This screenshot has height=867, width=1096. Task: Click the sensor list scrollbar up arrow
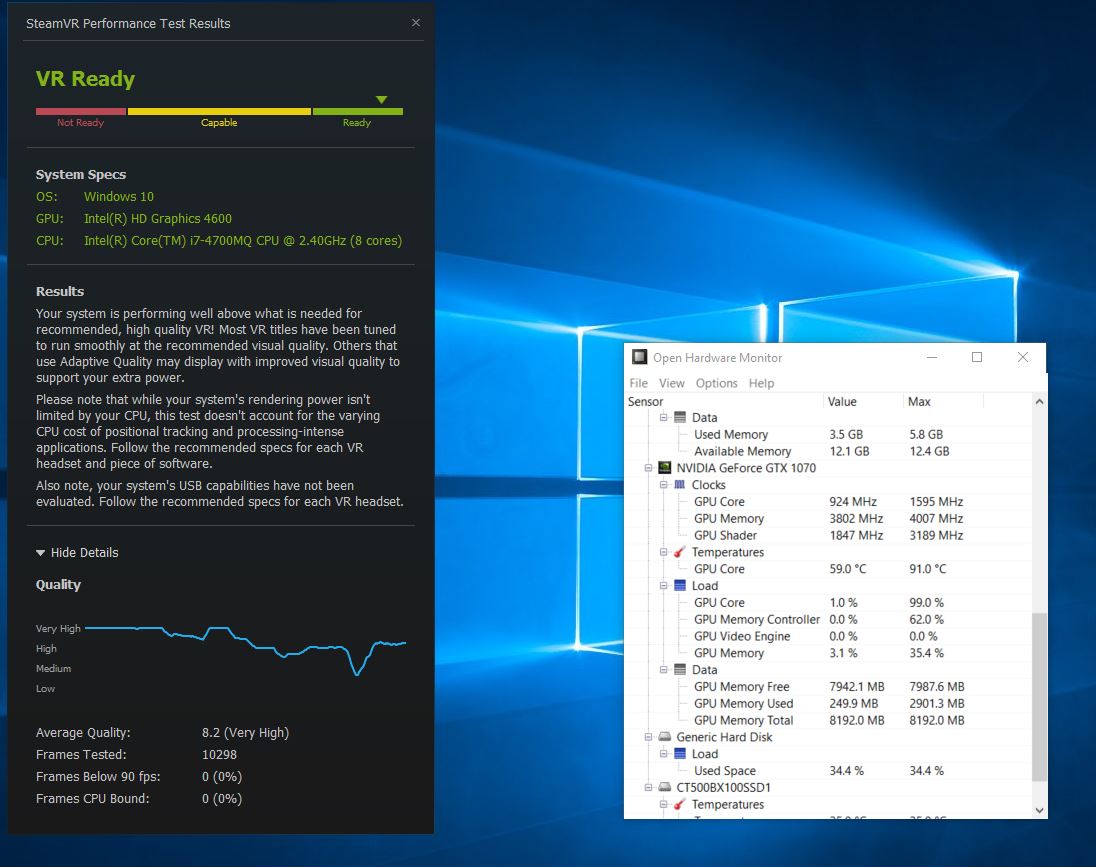click(x=1039, y=401)
